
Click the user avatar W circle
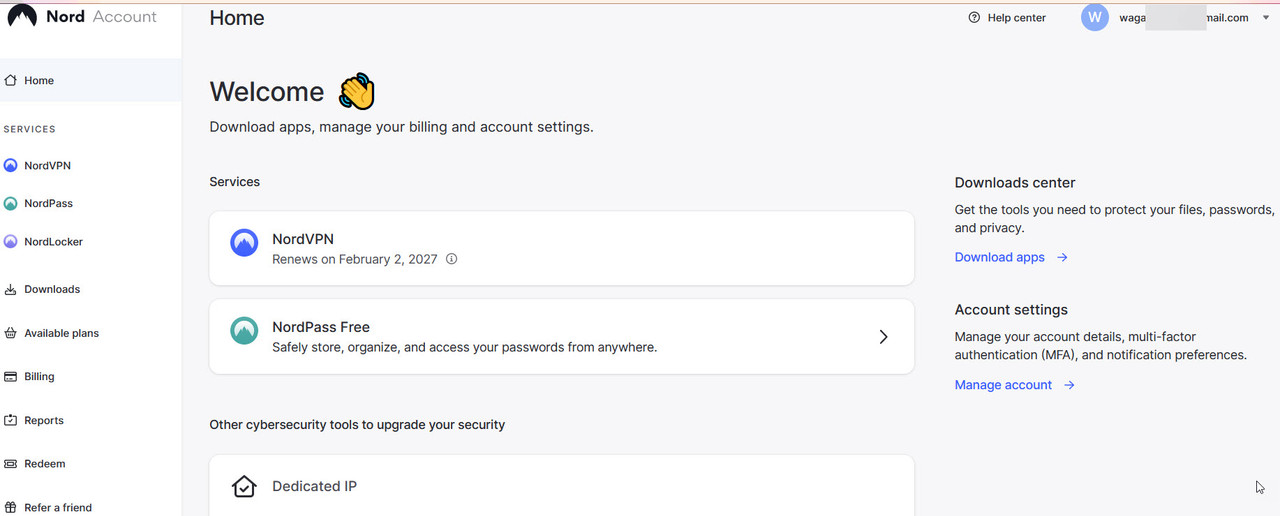pos(1095,17)
